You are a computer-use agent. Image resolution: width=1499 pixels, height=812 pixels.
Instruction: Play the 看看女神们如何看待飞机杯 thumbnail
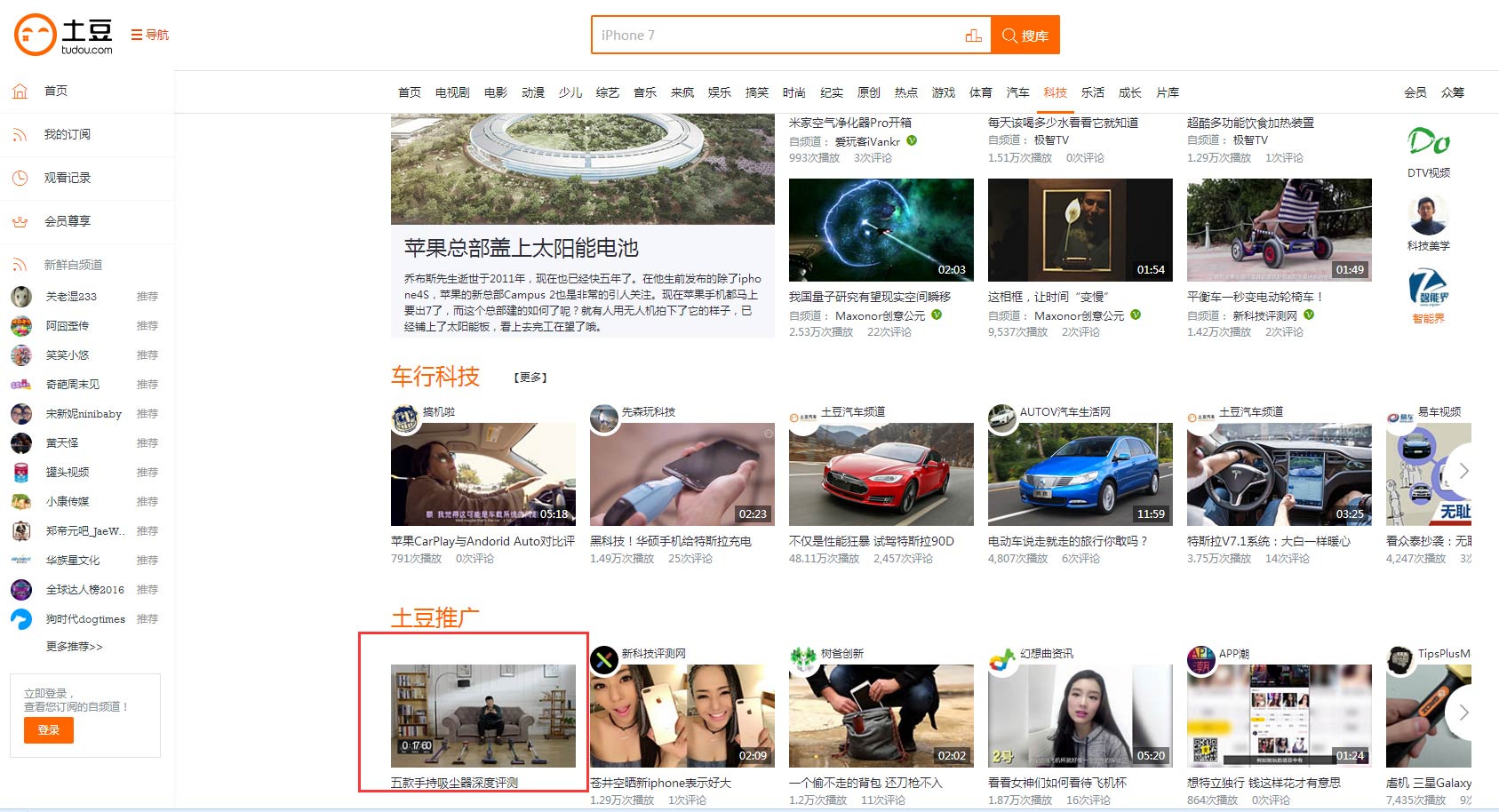point(1080,716)
